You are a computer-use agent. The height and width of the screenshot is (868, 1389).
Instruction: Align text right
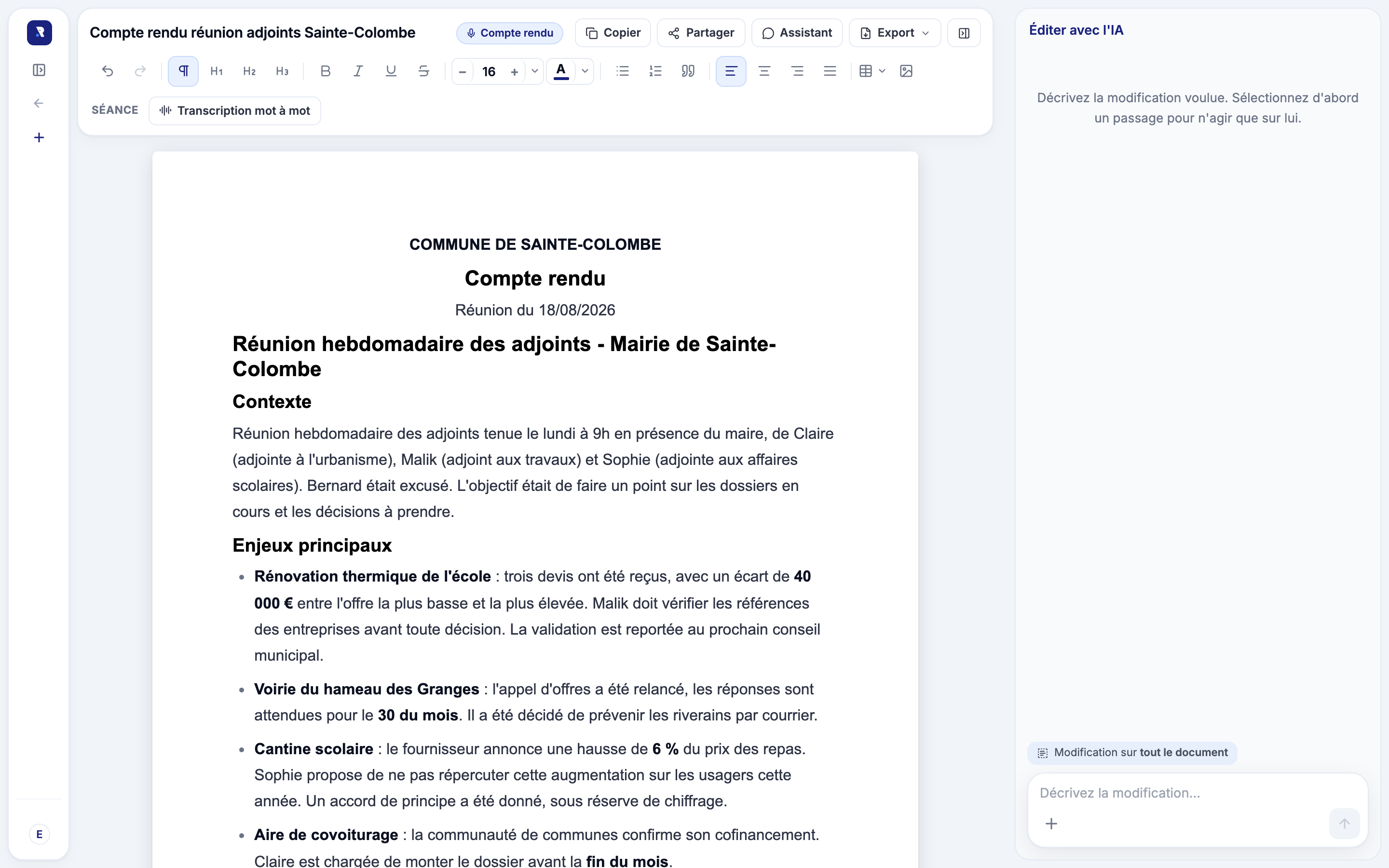797,71
